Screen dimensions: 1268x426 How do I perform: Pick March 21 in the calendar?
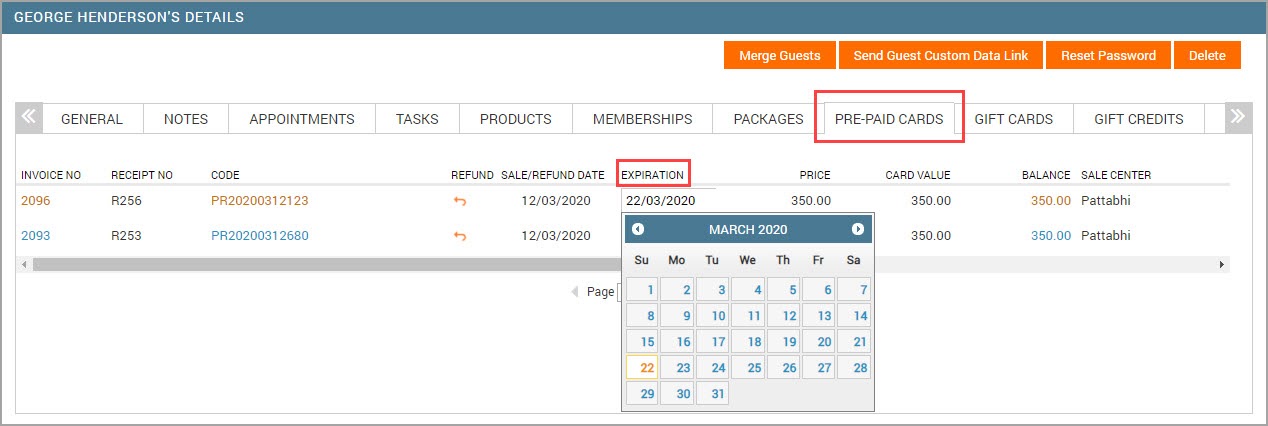pyautogui.click(x=854, y=342)
